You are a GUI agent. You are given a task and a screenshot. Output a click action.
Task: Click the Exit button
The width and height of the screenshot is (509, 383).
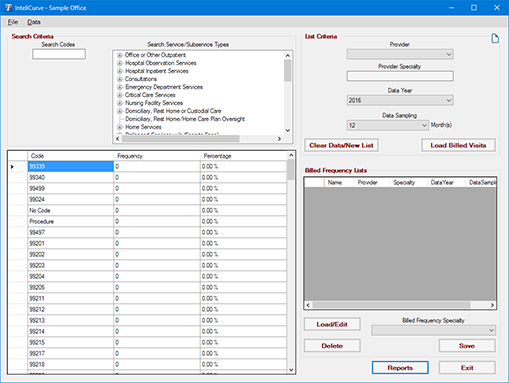(x=467, y=368)
